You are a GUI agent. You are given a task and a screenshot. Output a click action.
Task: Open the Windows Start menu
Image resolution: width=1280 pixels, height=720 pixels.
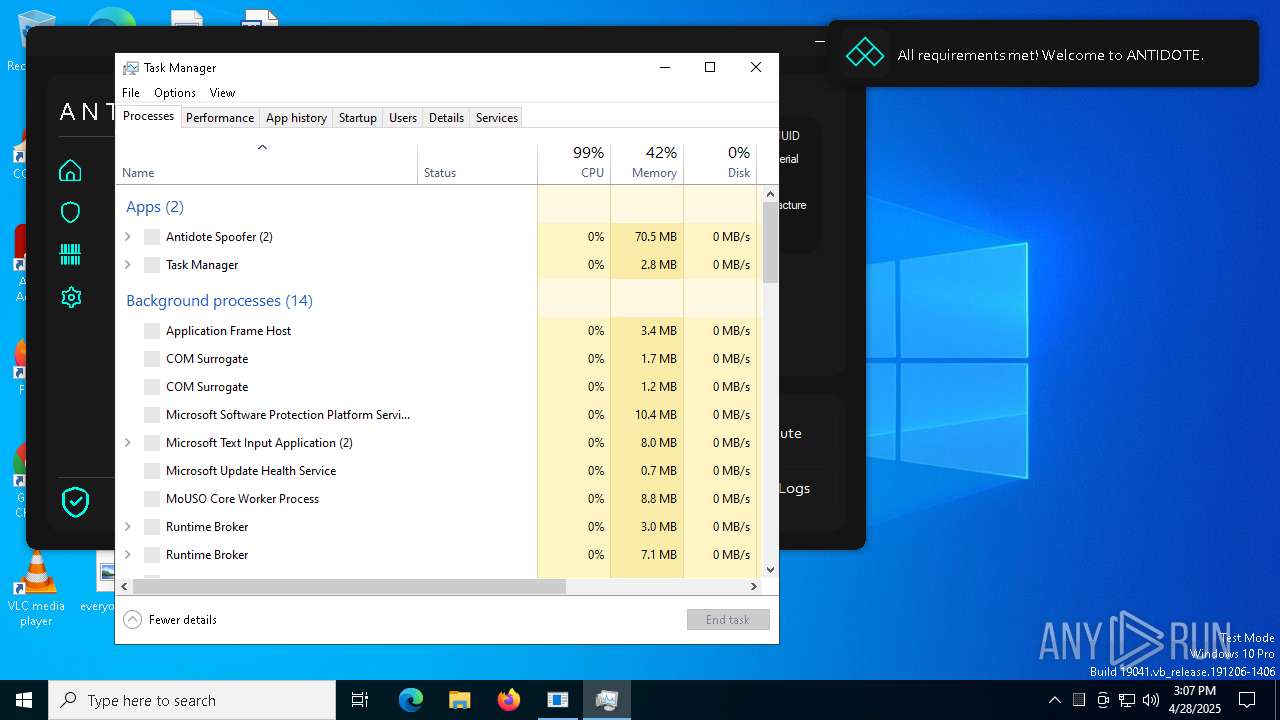click(24, 700)
